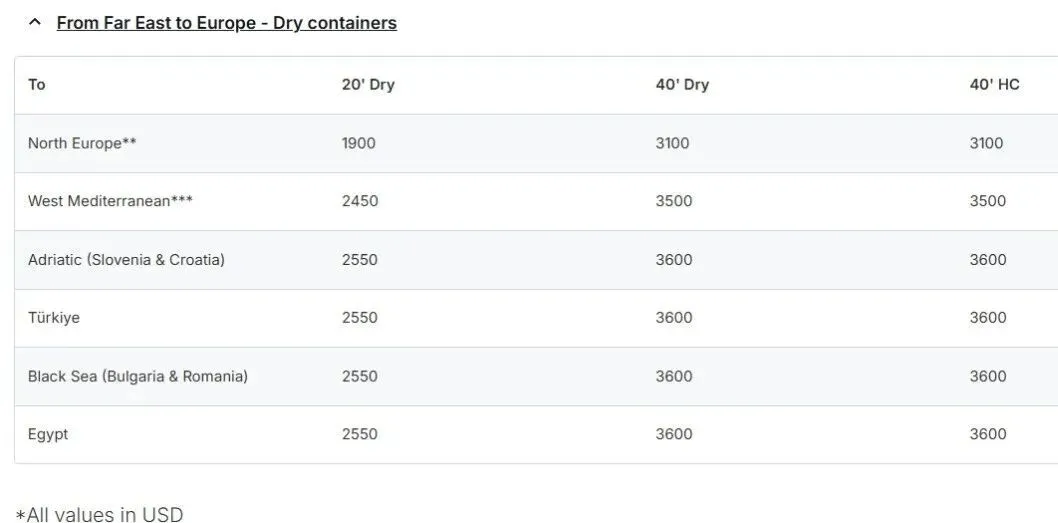Select the Egypt row label

click(x=48, y=434)
